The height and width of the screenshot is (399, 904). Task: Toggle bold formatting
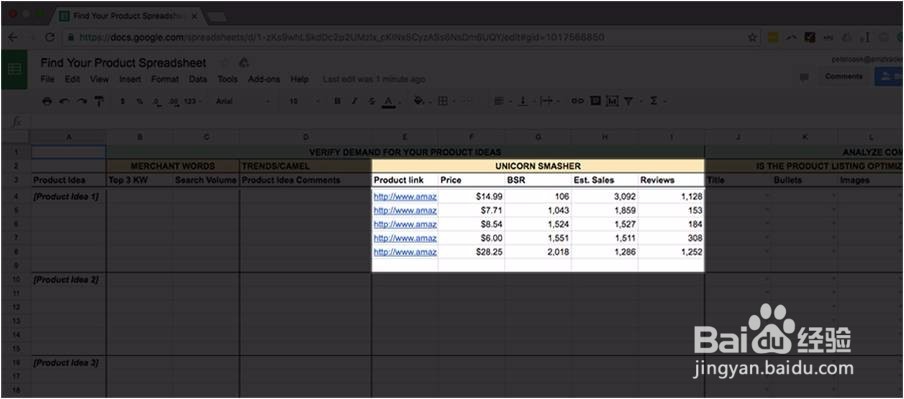click(x=338, y=101)
